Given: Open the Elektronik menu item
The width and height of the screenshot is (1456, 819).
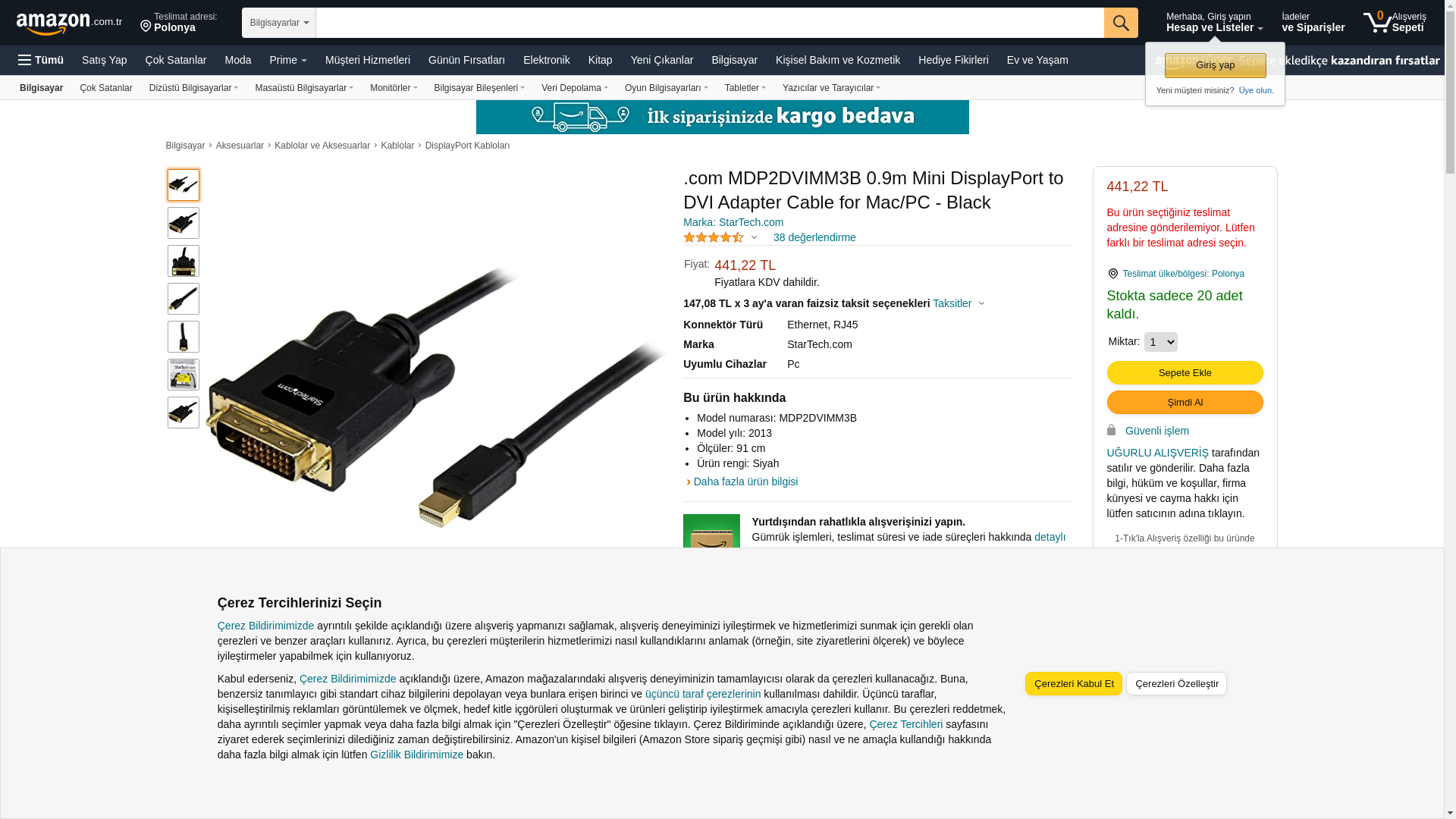Looking at the screenshot, I should click(x=546, y=60).
